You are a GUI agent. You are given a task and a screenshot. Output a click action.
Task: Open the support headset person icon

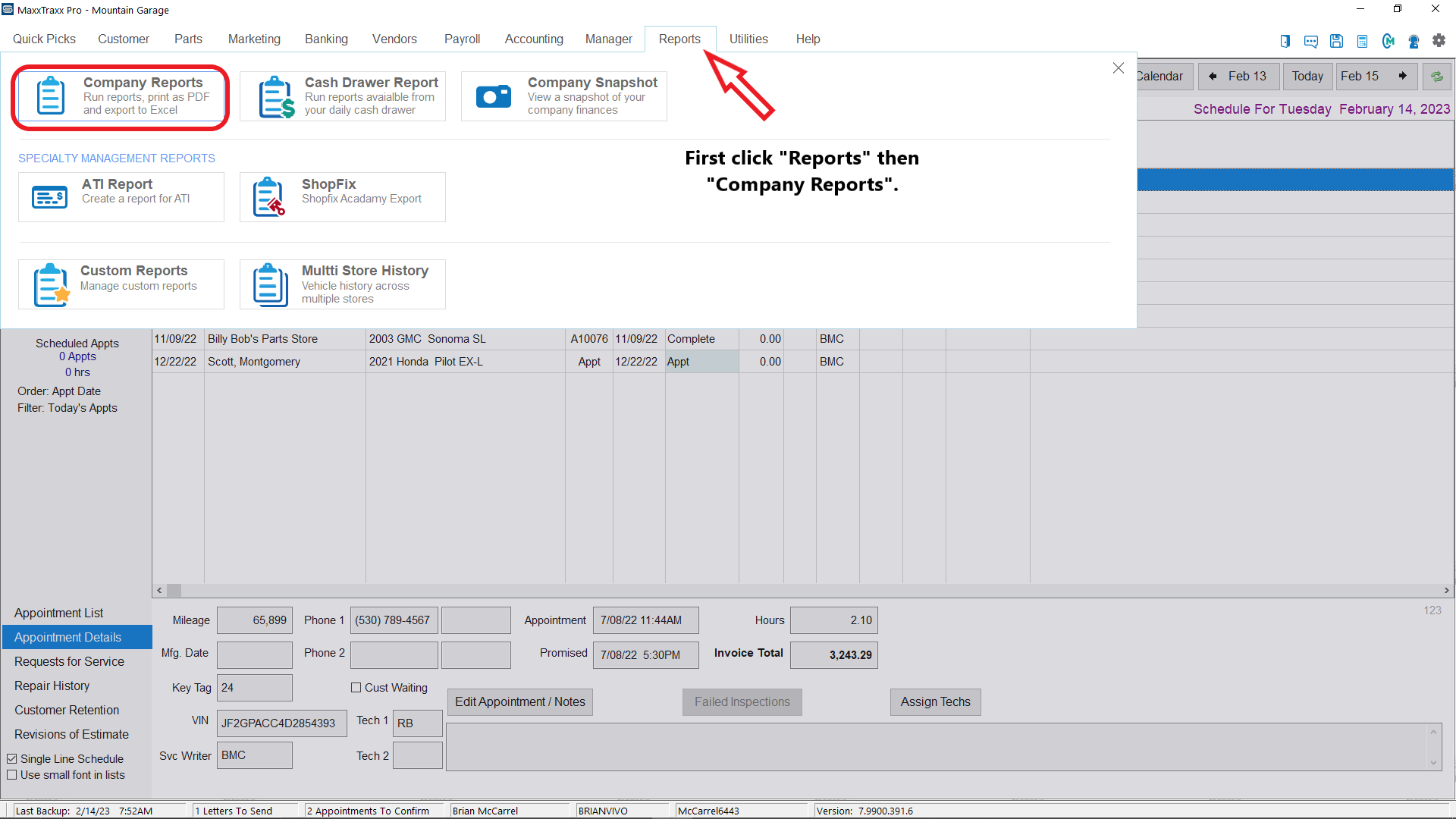tap(1414, 41)
